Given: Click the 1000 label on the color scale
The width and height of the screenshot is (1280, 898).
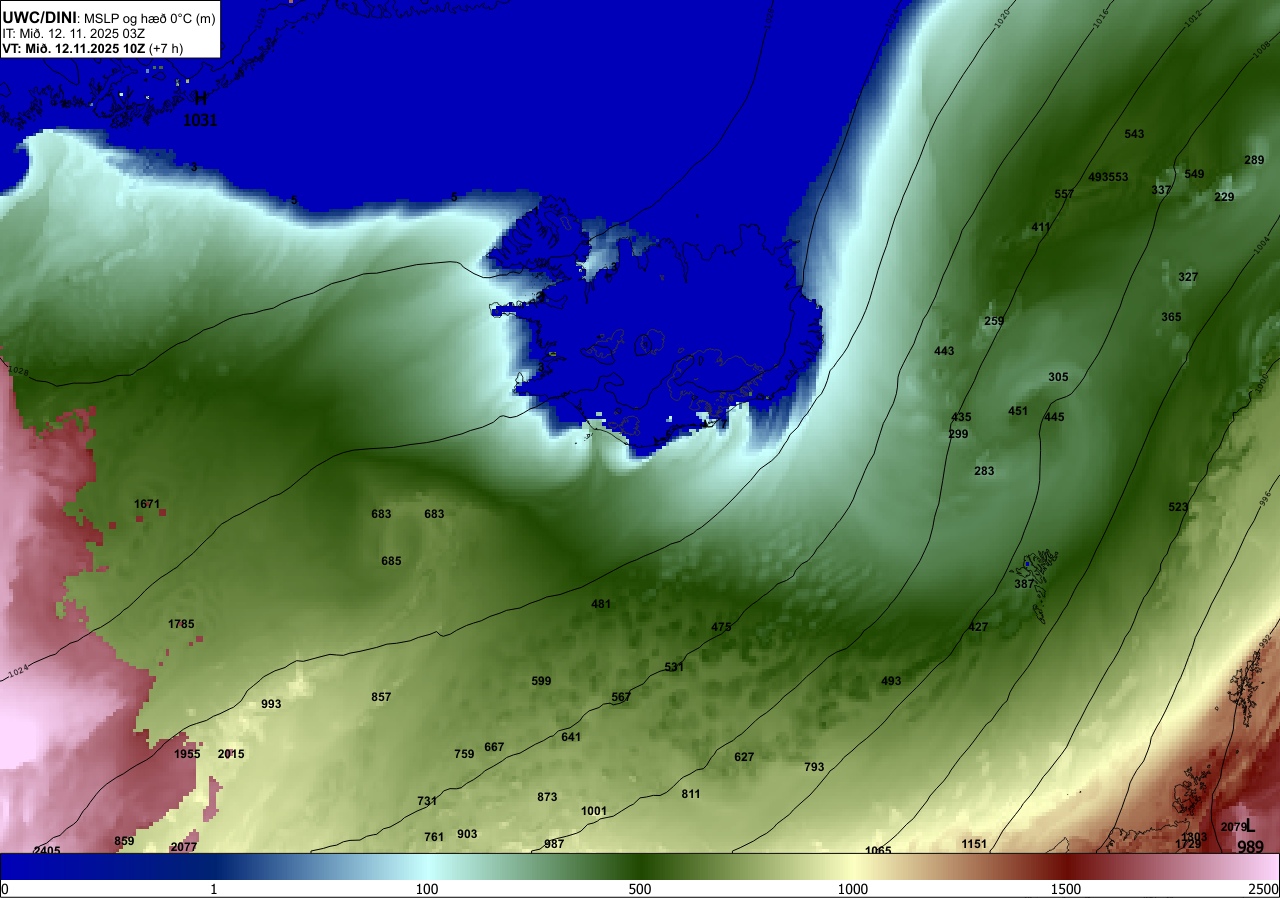Looking at the screenshot, I should (x=853, y=889).
